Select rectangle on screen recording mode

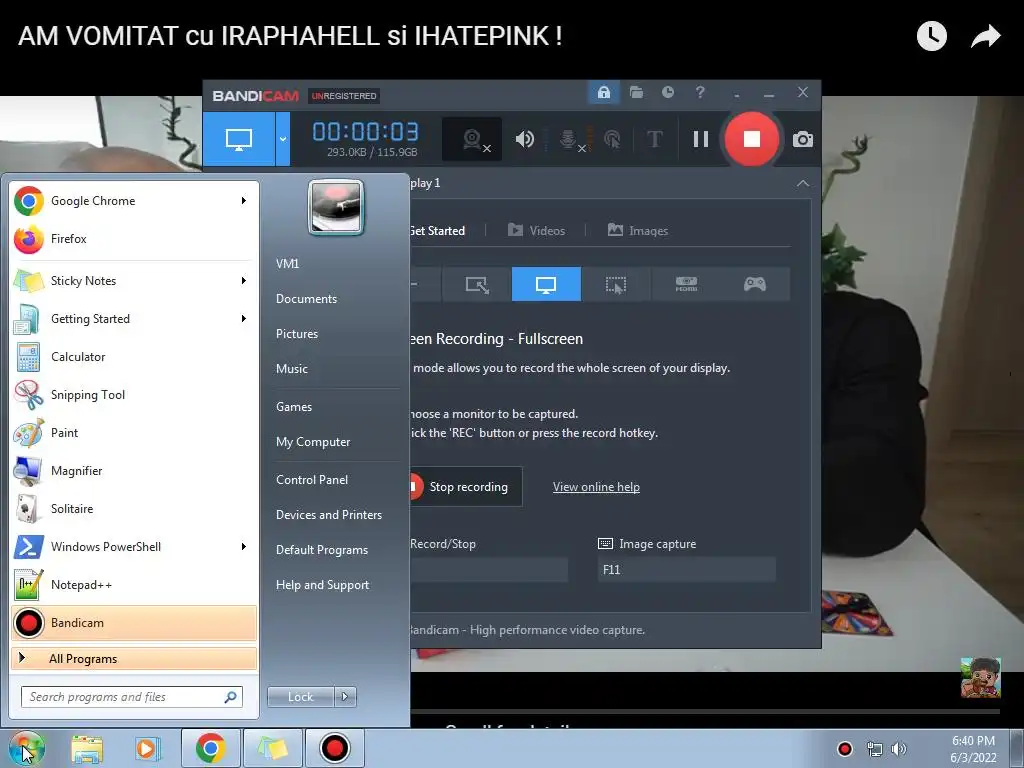(x=477, y=284)
